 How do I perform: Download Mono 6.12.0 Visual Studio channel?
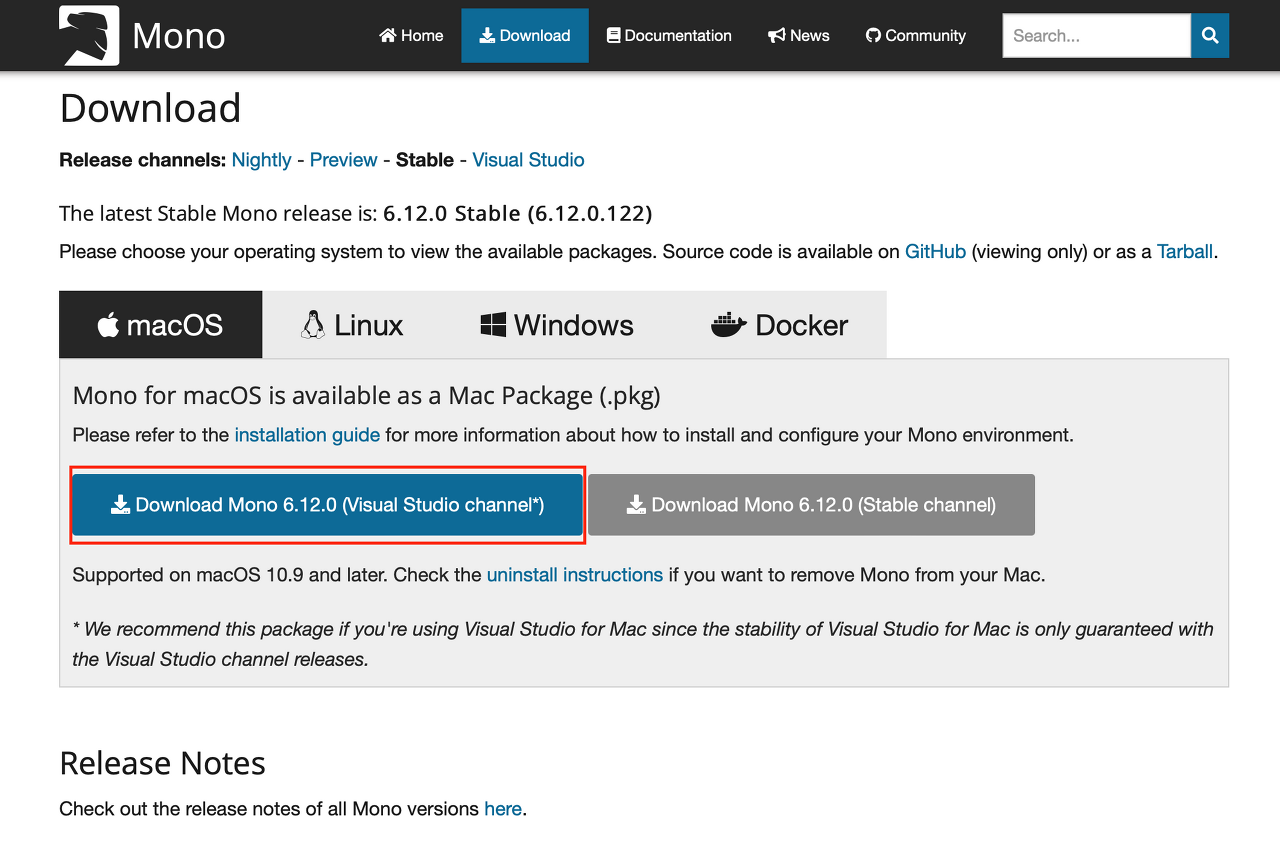click(327, 505)
